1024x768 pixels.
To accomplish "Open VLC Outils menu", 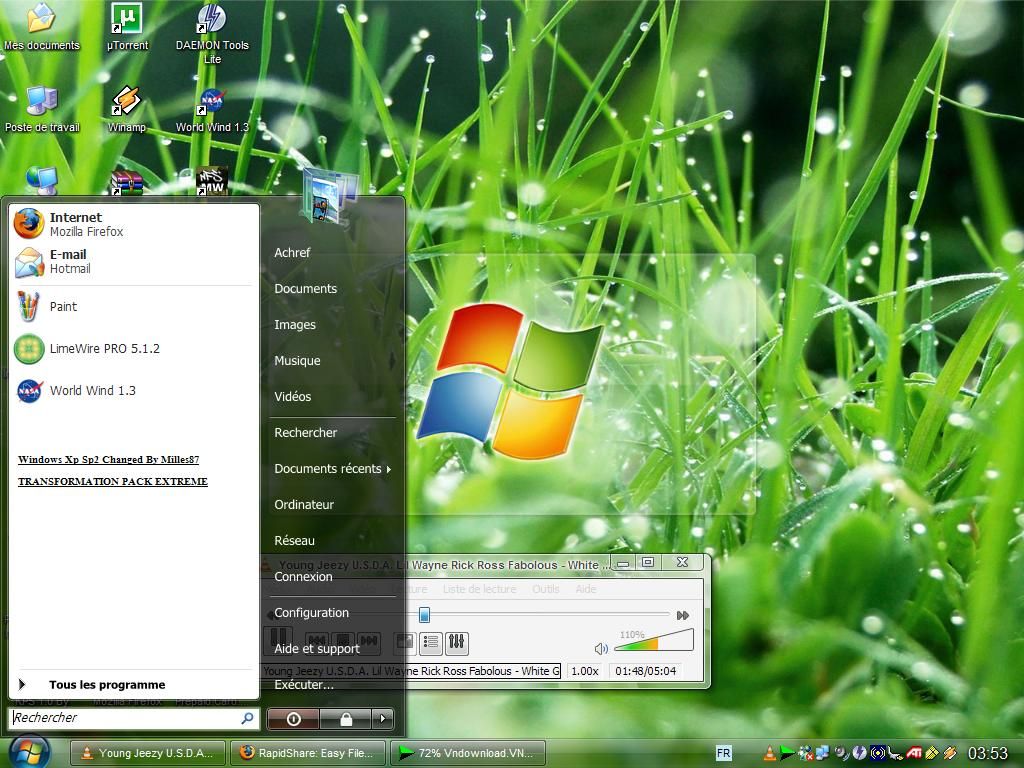I will 545,589.
